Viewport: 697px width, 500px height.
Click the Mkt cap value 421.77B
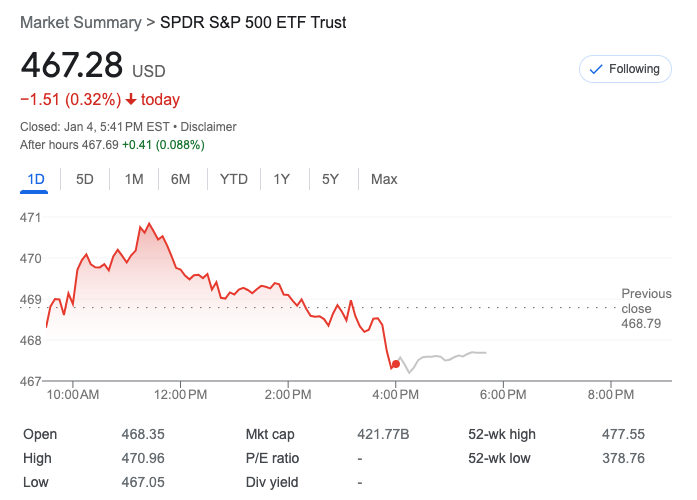(383, 434)
